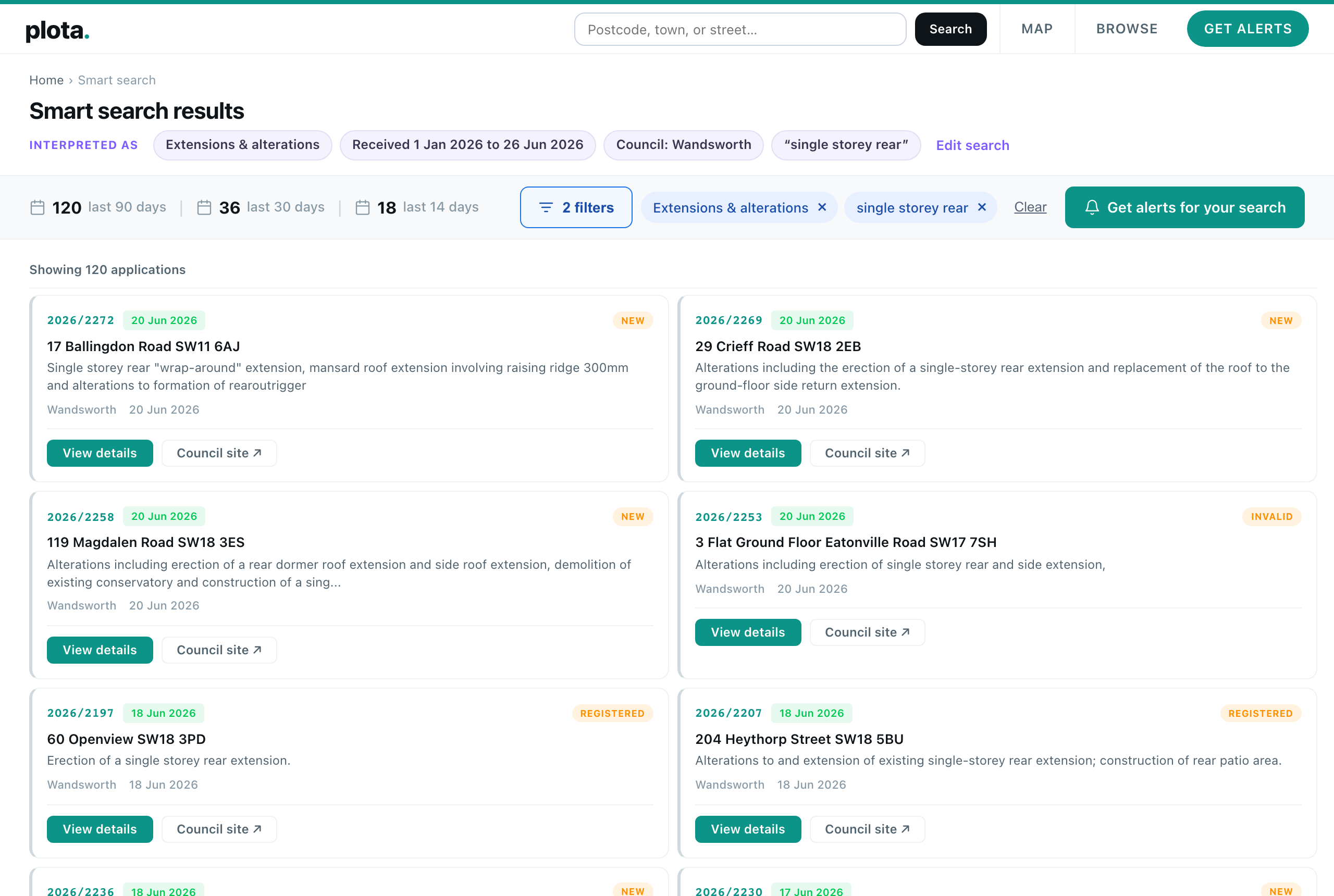Click the calendar icon beside 36 last 30 days

[x=204, y=207]
